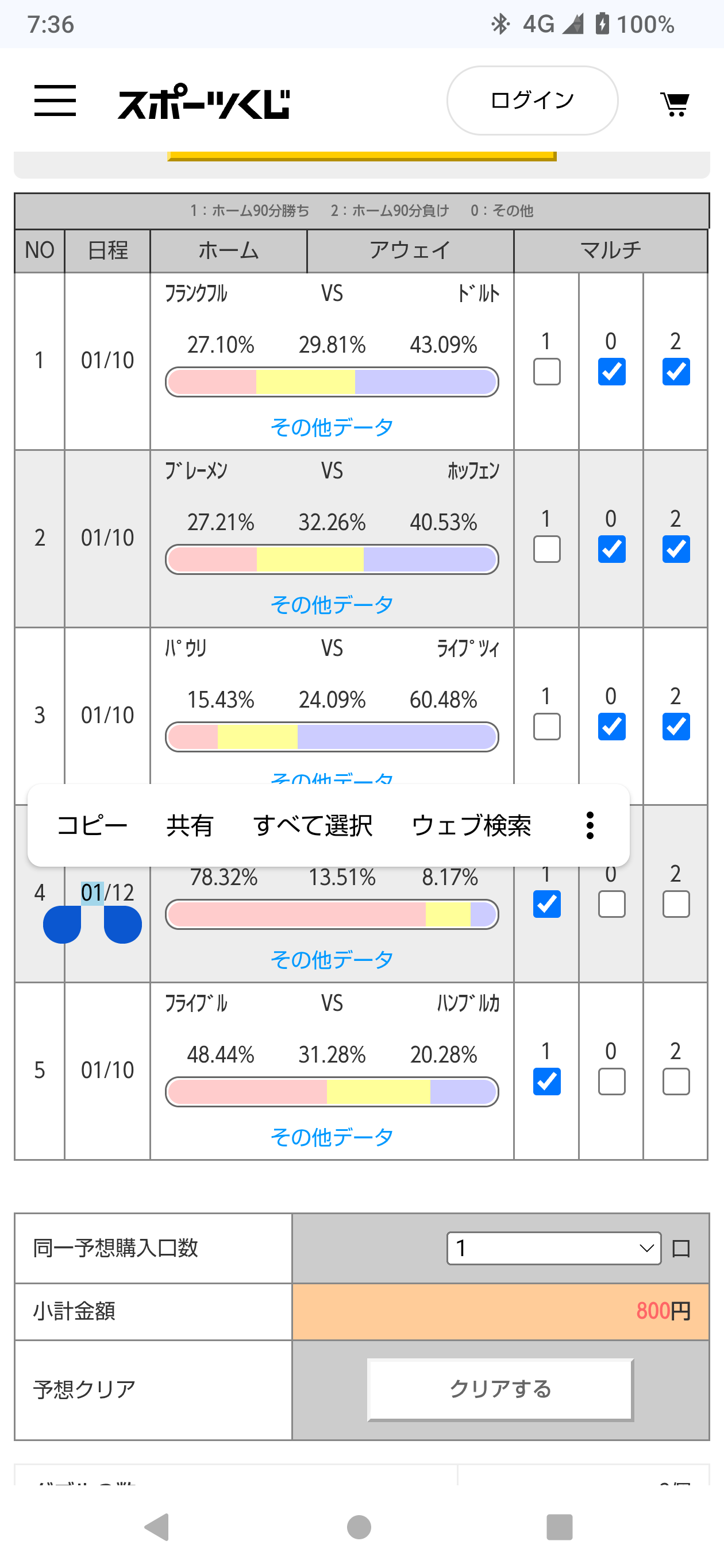Choose すべて選択 from the selection menu
Viewport: 724px width, 1568px height.
pos(313,825)
